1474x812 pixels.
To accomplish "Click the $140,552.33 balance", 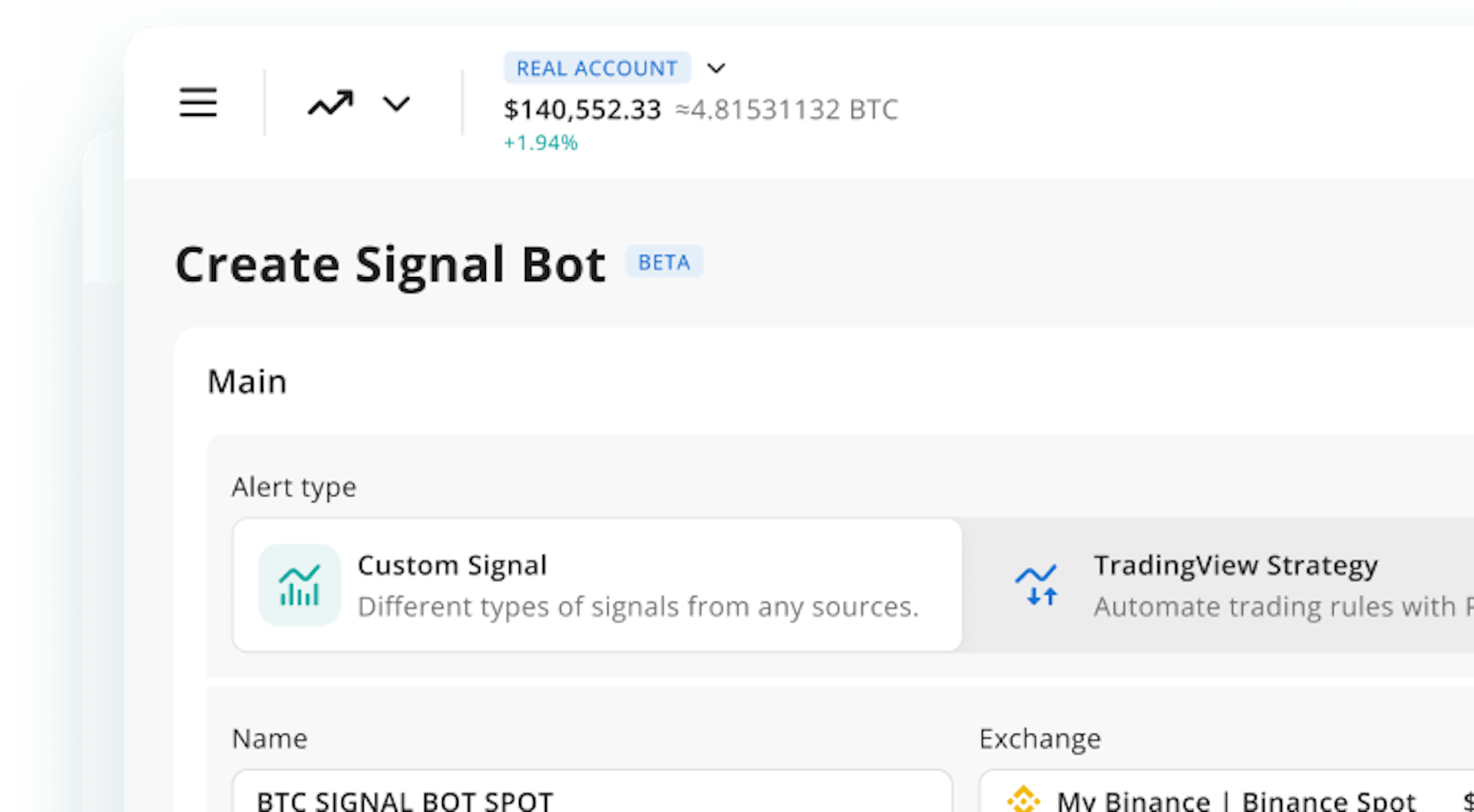I will click(x=582, y=110).
